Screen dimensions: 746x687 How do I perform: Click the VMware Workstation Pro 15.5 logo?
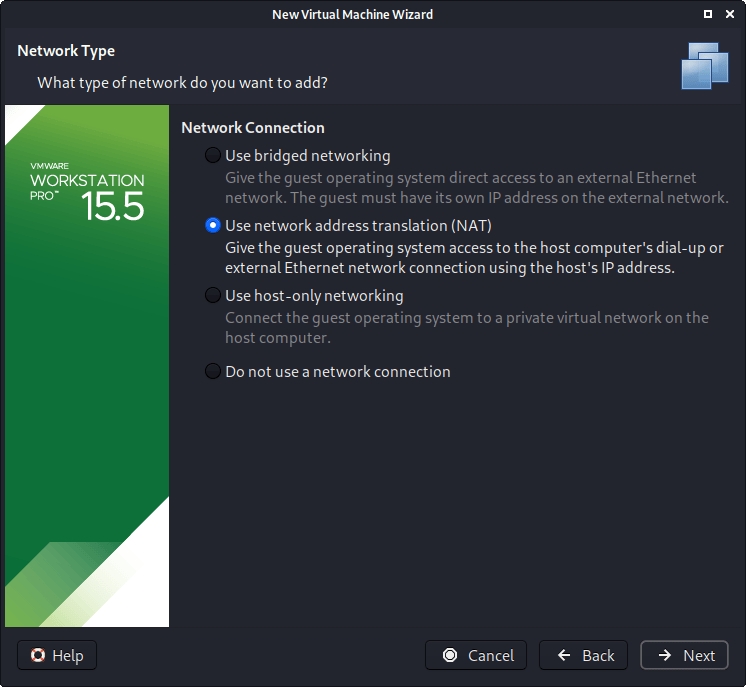click(x=87, y=190)
